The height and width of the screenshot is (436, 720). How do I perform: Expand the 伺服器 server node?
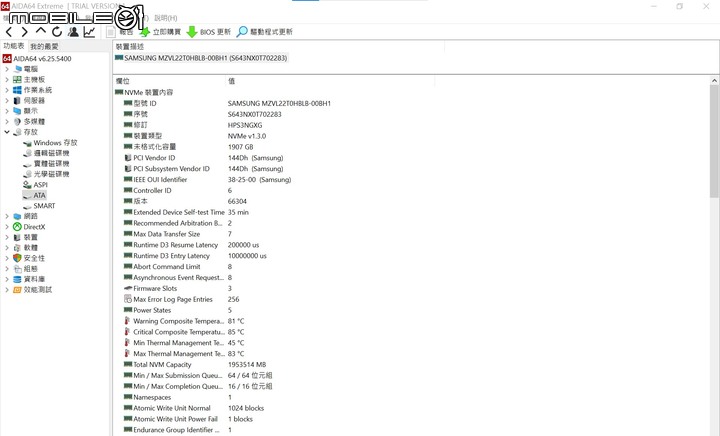click(x=7, y=101)
